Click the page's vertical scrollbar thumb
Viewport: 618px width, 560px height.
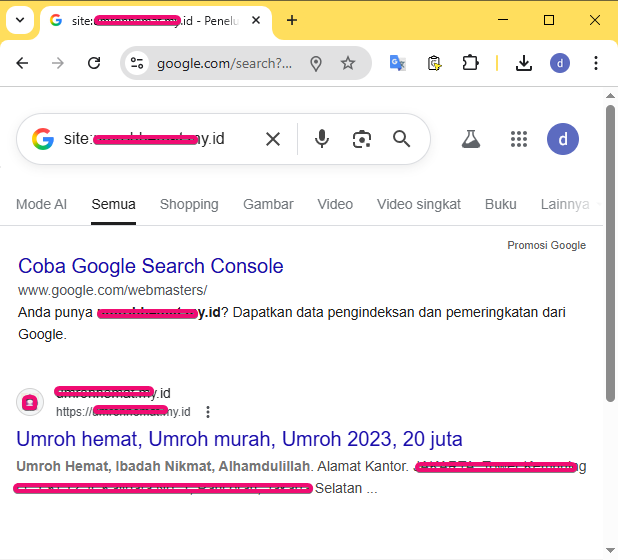click(x=610, y=253)
